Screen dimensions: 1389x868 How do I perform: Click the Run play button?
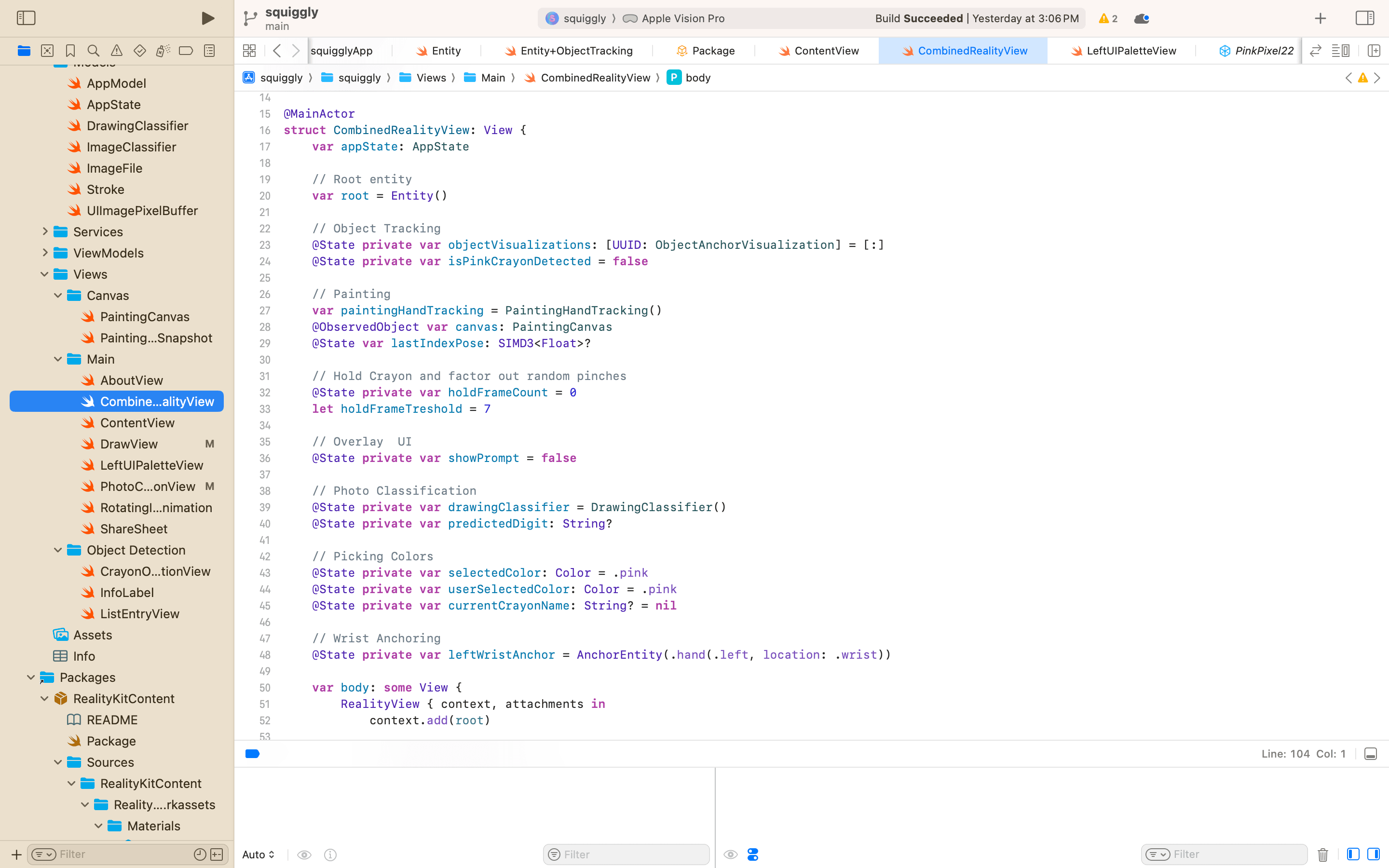pos(208,18)
